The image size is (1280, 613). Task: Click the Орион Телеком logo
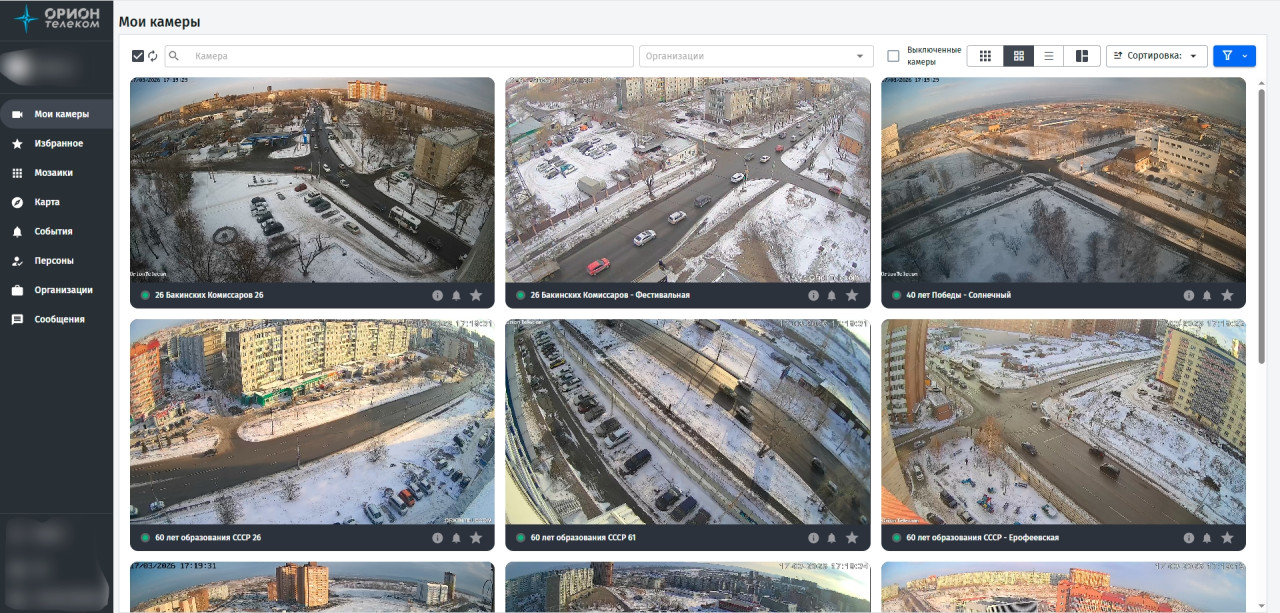(57, 18)
